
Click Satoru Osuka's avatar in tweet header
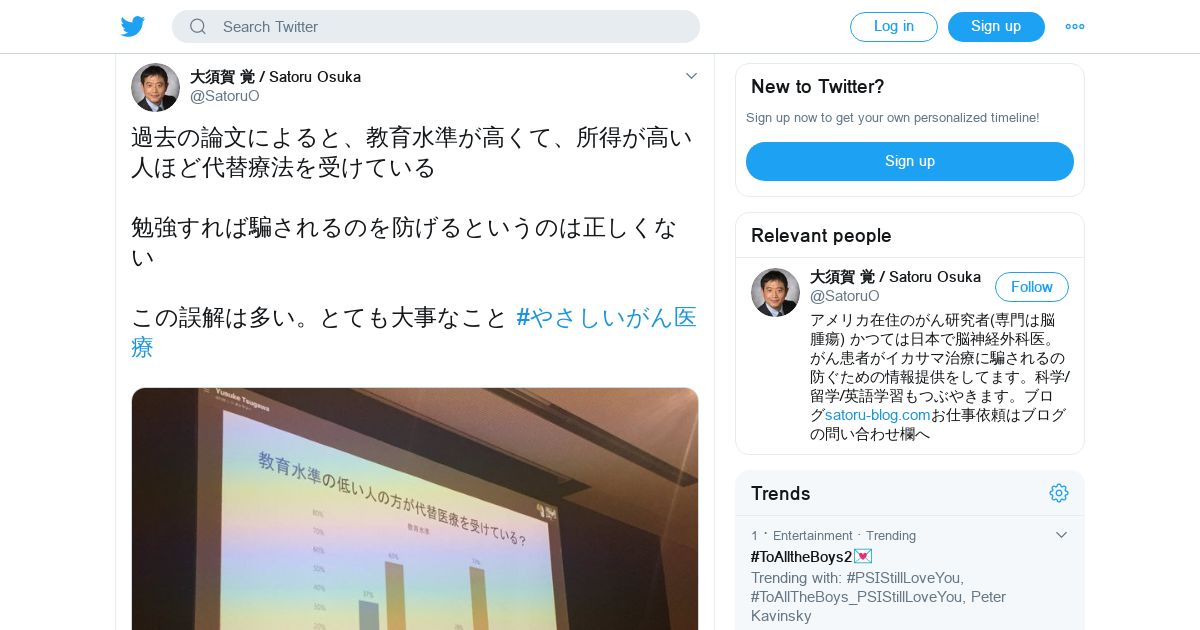[x=155, y=87]
